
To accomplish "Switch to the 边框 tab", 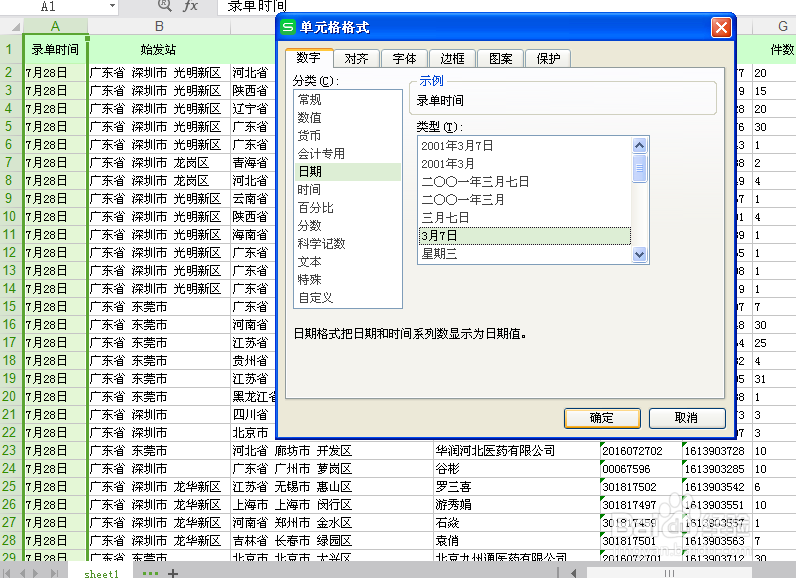I will point(452,59).
